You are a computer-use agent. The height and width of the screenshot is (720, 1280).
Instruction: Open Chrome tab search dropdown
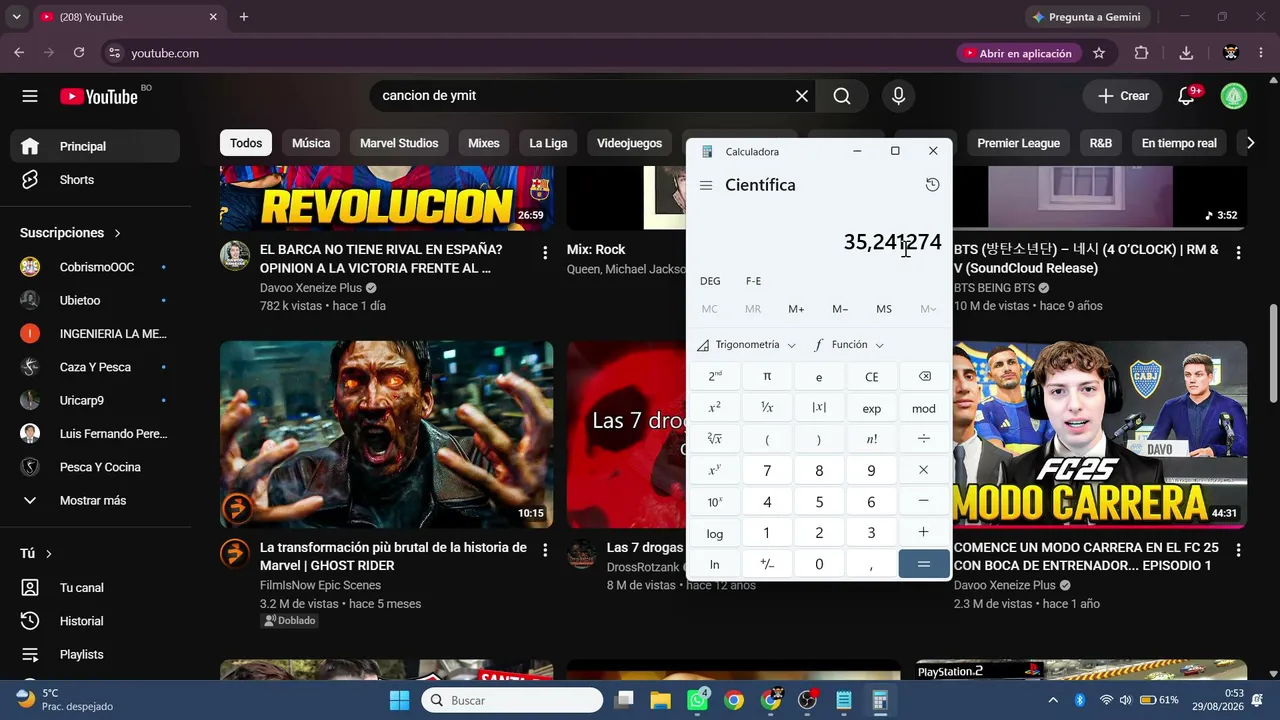pos(16,17)
